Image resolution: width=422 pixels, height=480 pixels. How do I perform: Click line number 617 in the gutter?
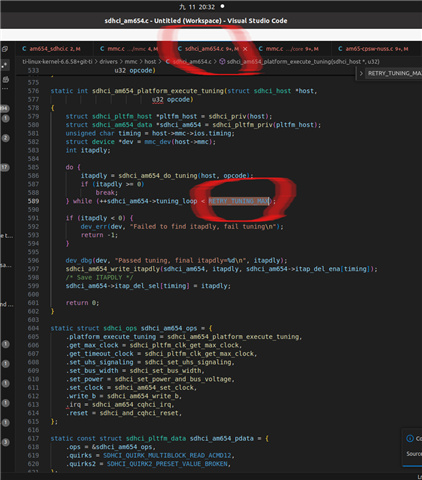click(33, 438)
